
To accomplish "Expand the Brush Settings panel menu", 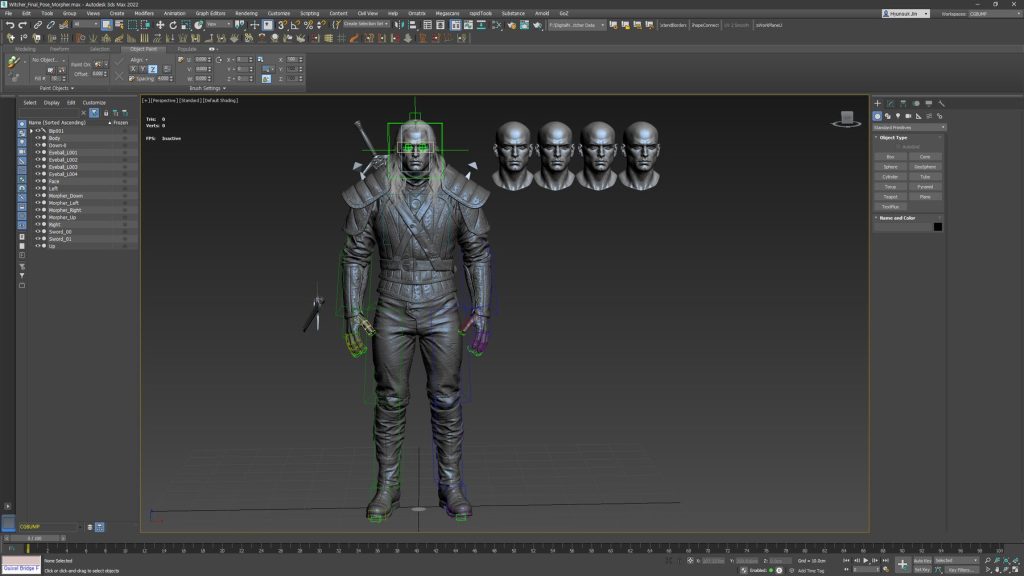I will pyautogui.click(x=208, y=88).
